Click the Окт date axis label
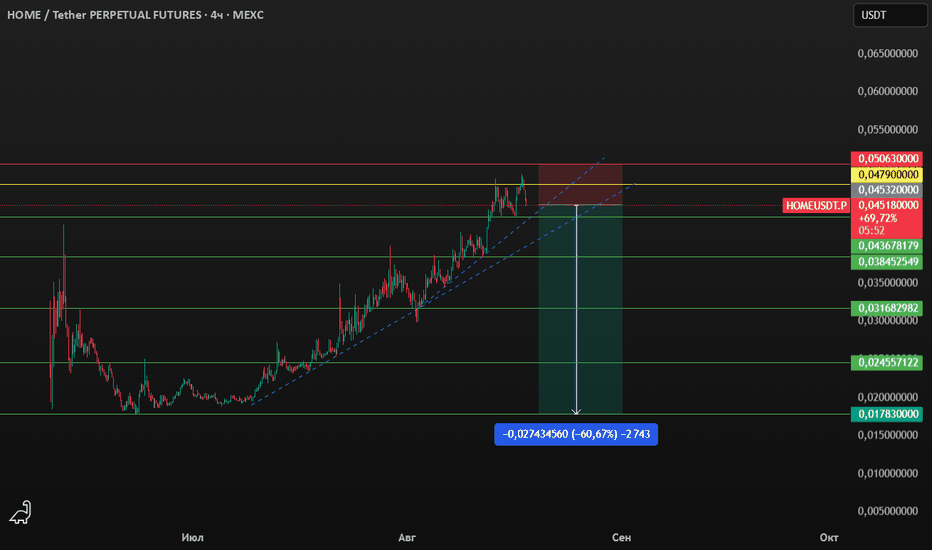 829,538
